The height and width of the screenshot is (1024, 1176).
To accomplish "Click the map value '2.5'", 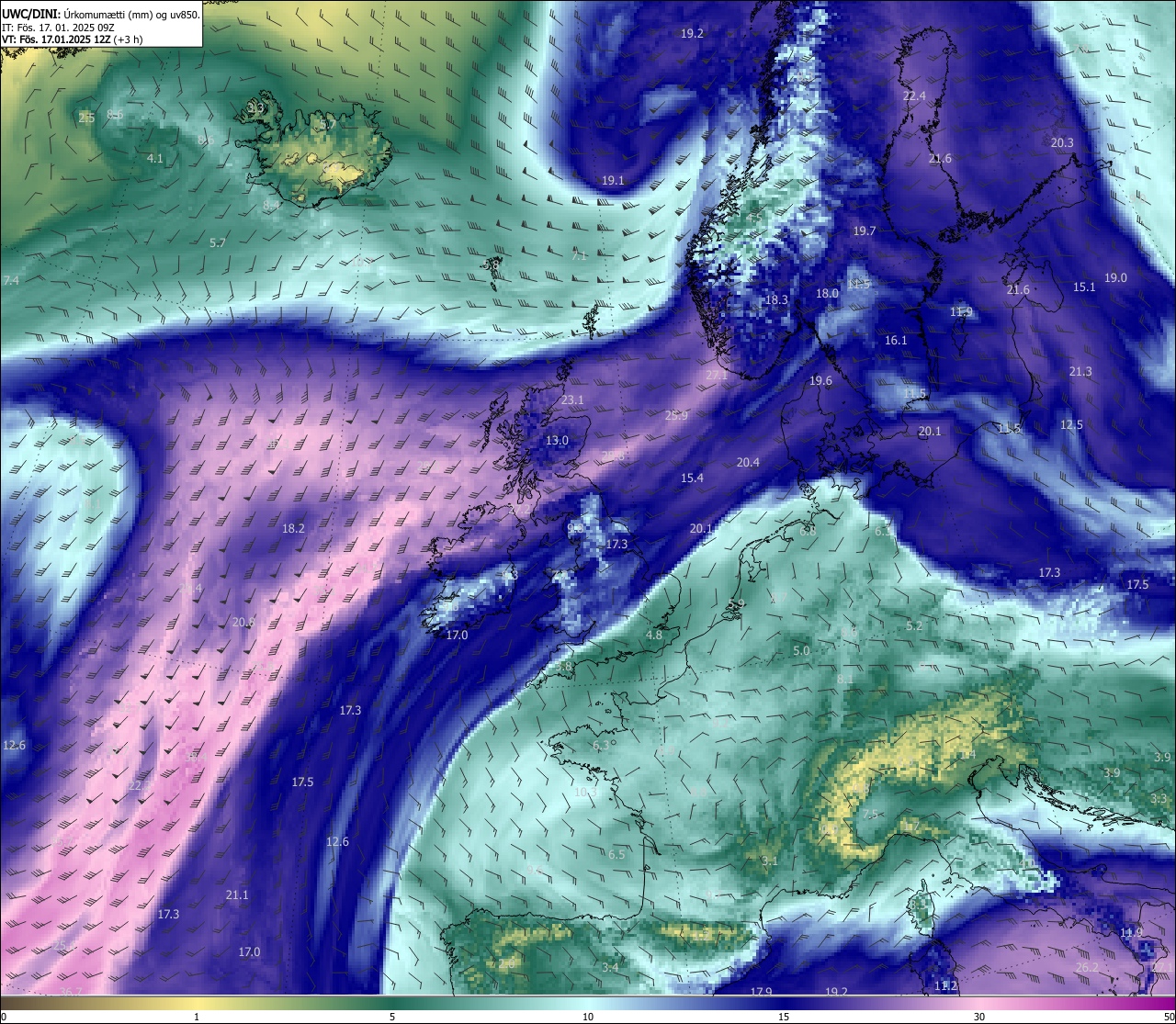I will pos(86,118).
